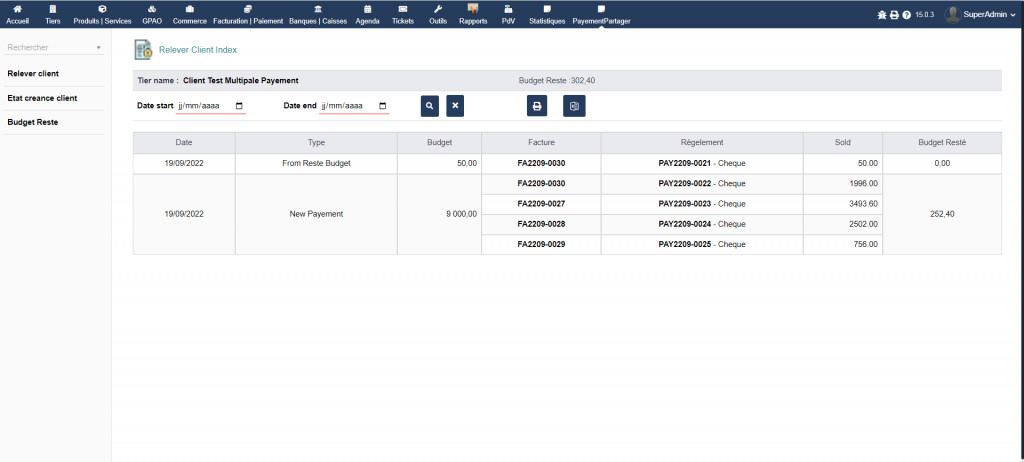Open the Facturation | Paiement menu
Image resolution: width=1024 pixels, height=462 pixels.
pos(248,14)
